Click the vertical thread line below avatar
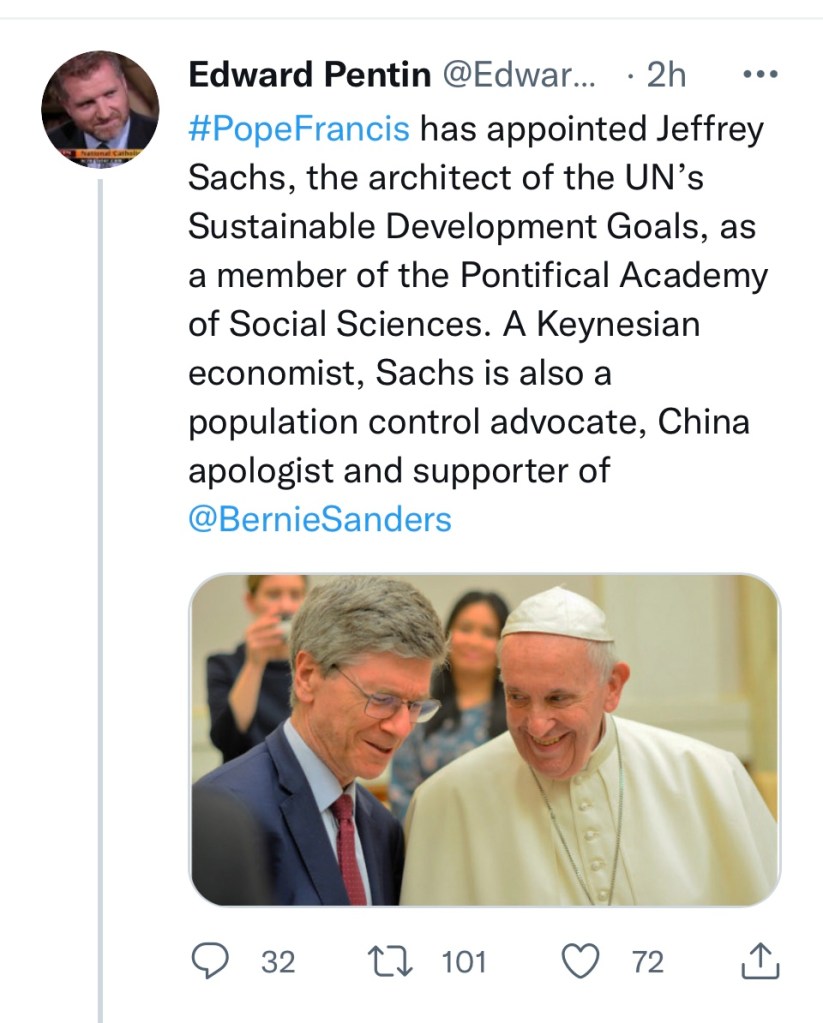 tap(100, 600)
